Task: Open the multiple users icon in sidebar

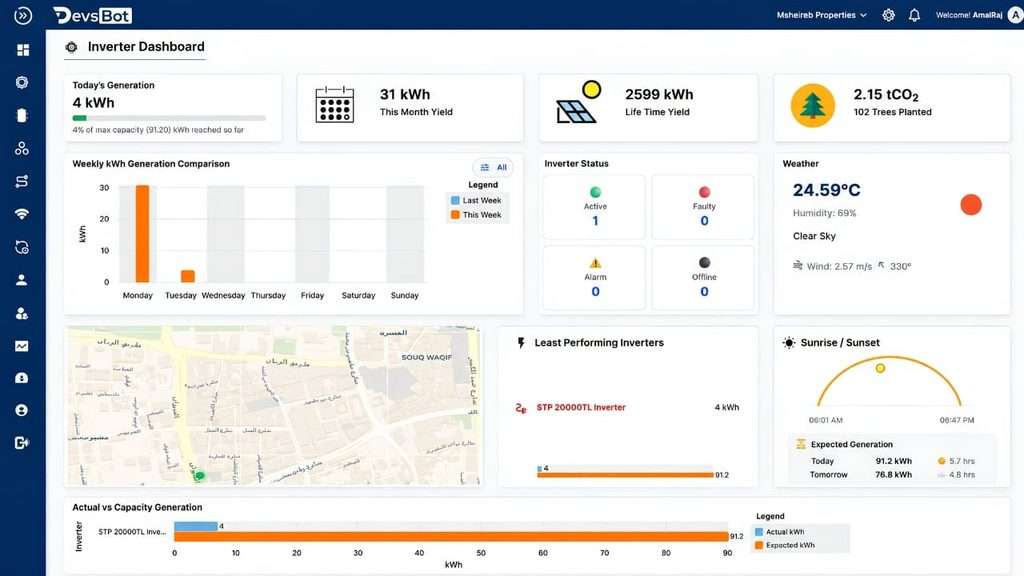Action: click(22, 313)
